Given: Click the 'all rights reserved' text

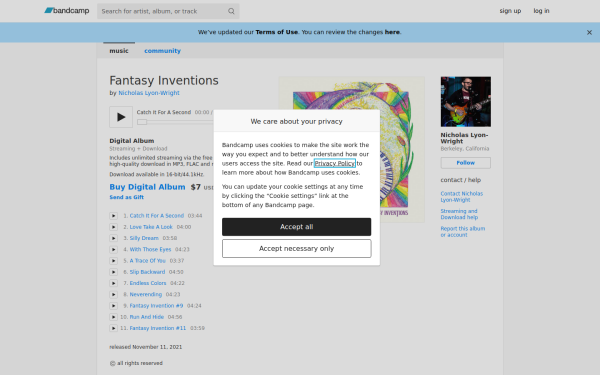Looking at the screenshot, I should click(140, 363).
